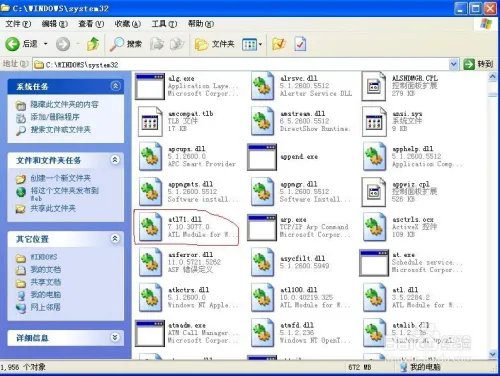Viewport: 500px width, 376px height.
Task: Select the ALSNDMGR.CPL file icon
Action: (374, 87)
